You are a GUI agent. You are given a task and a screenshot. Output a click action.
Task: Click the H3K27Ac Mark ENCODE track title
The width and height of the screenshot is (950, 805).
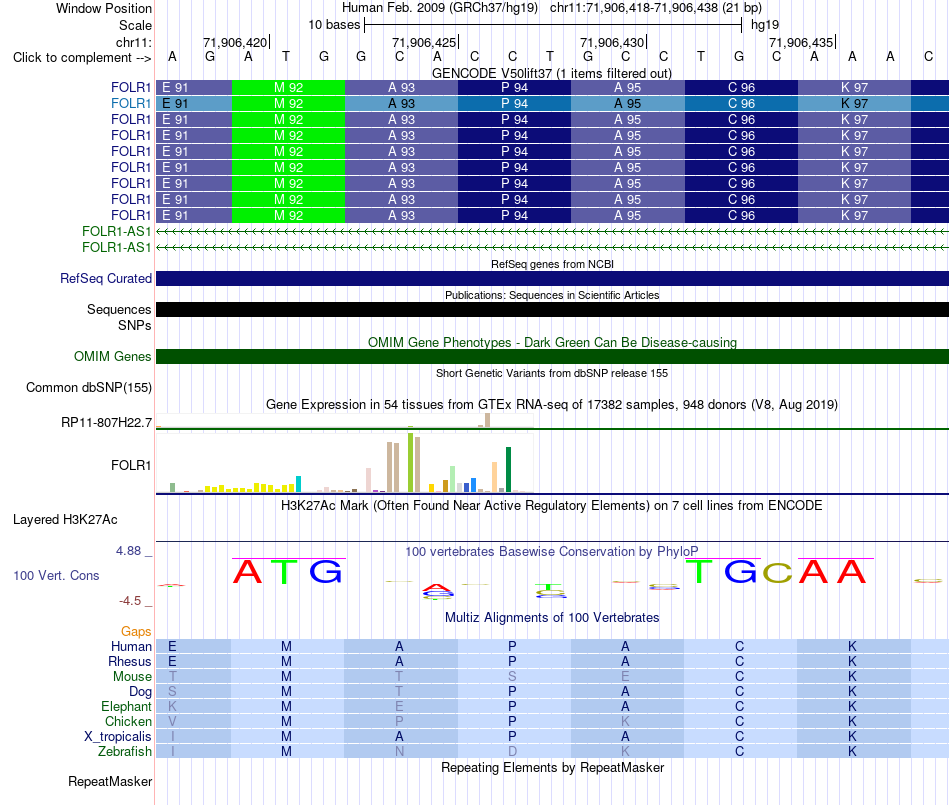(552, 506)
